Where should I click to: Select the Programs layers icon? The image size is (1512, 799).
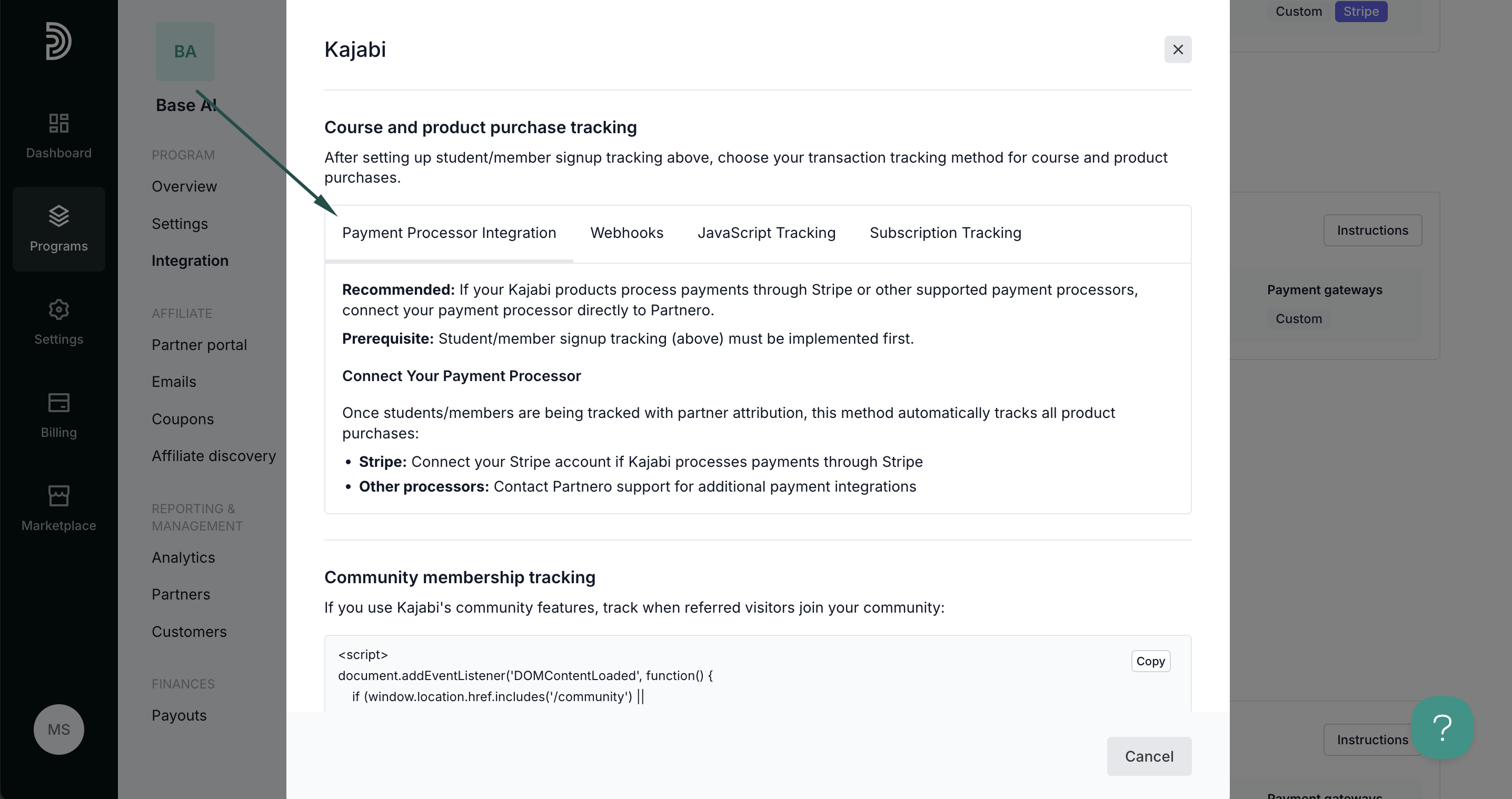(x=58, y=216)
